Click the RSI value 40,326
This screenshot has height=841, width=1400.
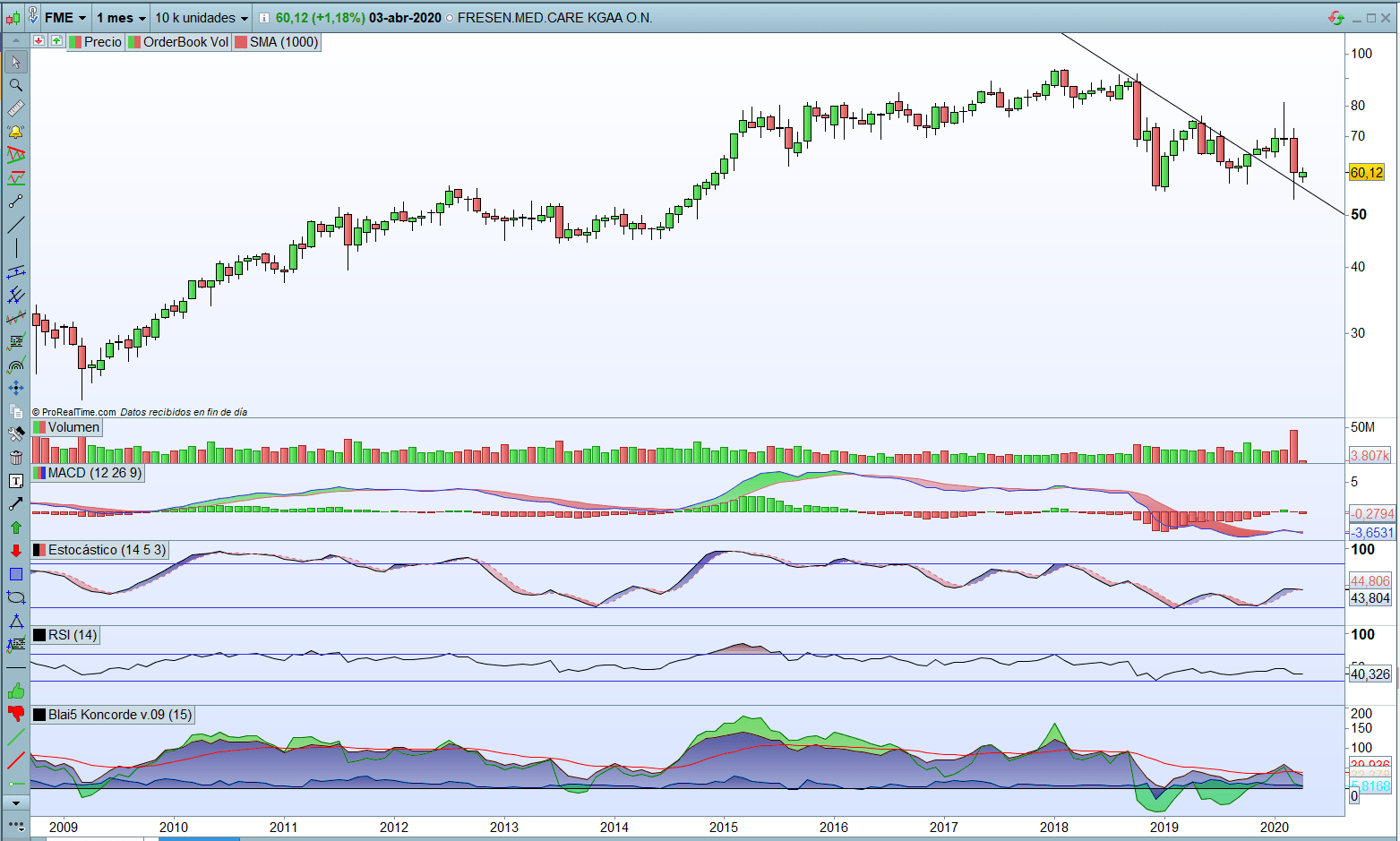[x=1370, y=674]
